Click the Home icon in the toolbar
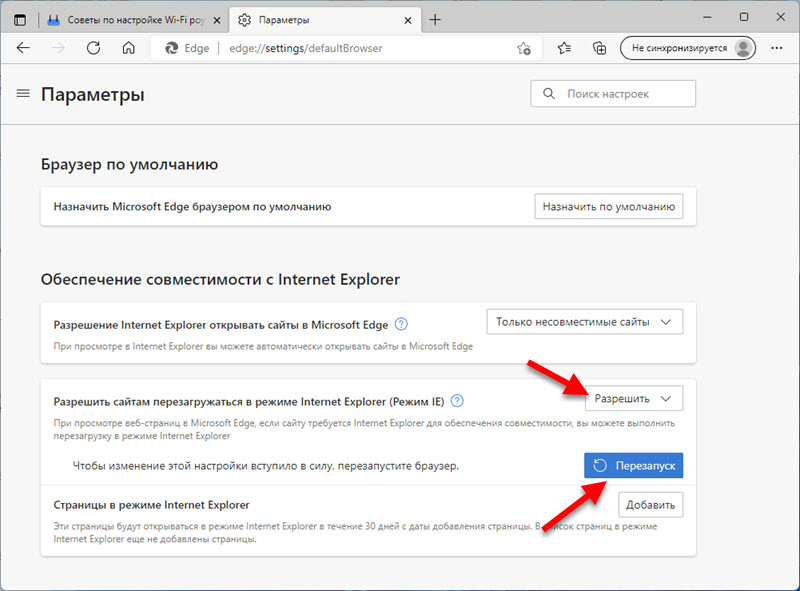The width and height of the screenshot is (800, 591). point(128,47)
